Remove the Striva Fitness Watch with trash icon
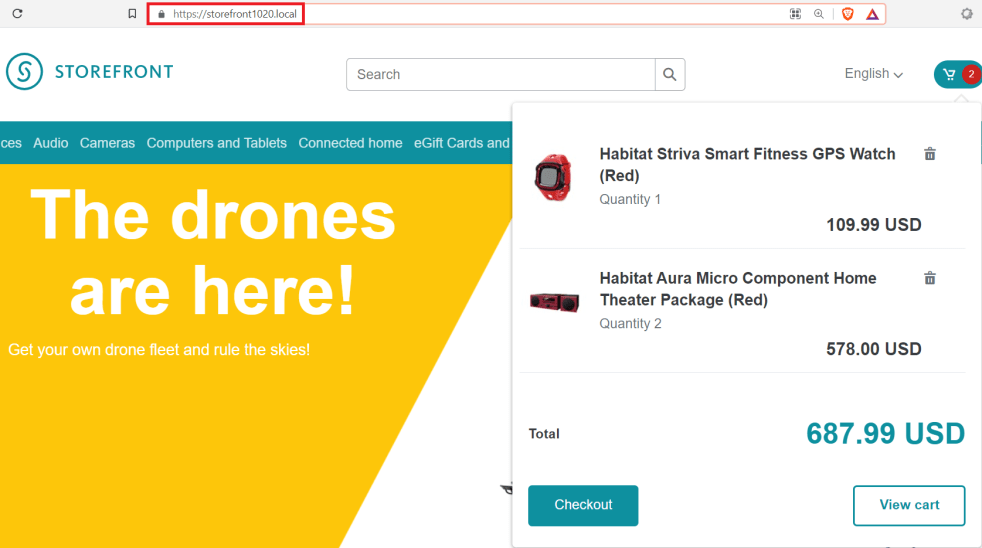The image size is (982, 548). click(x=930, y=154)
